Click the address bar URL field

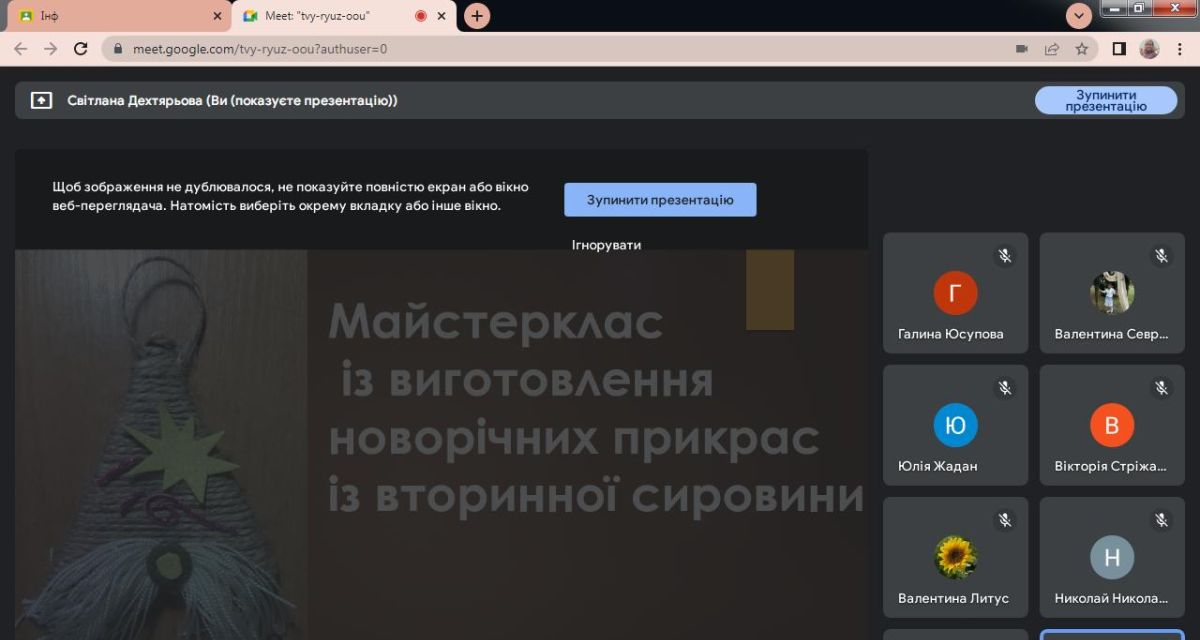click(x=500, y=49)
